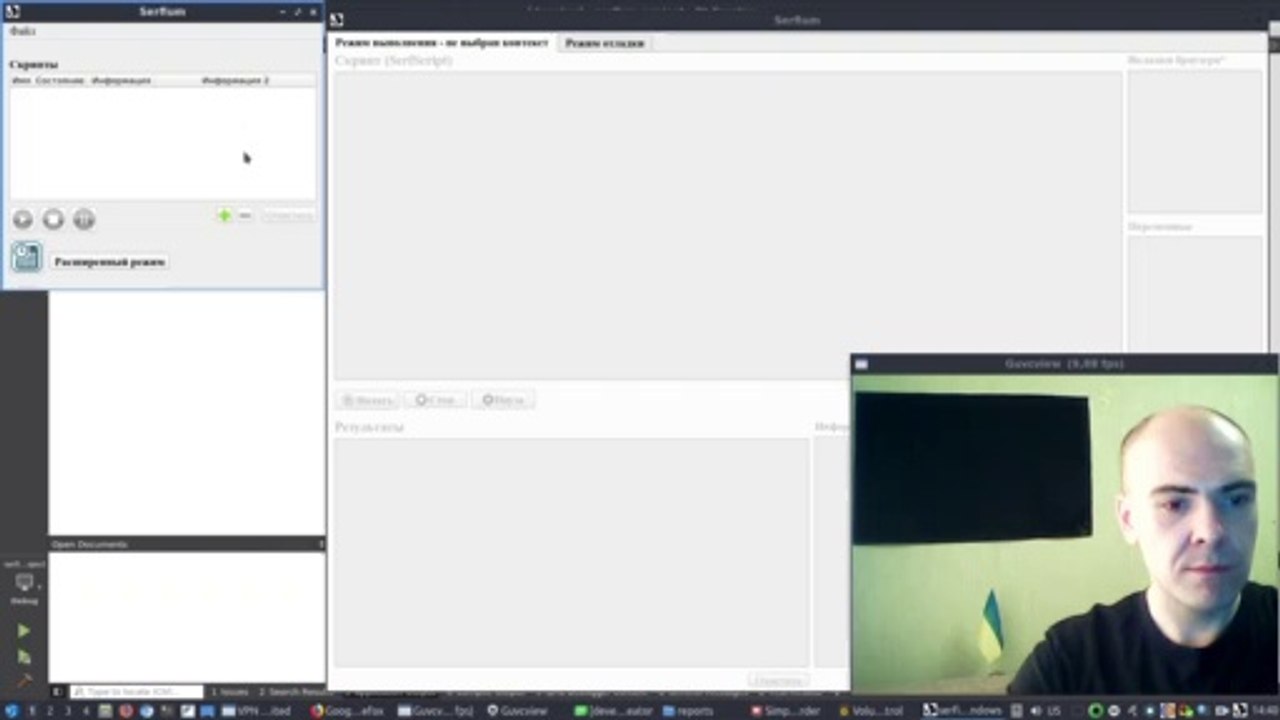Viewport: 1280px width, 720px height.
Task: Click the speaker volume tray icon
Action: [1034, 711]
